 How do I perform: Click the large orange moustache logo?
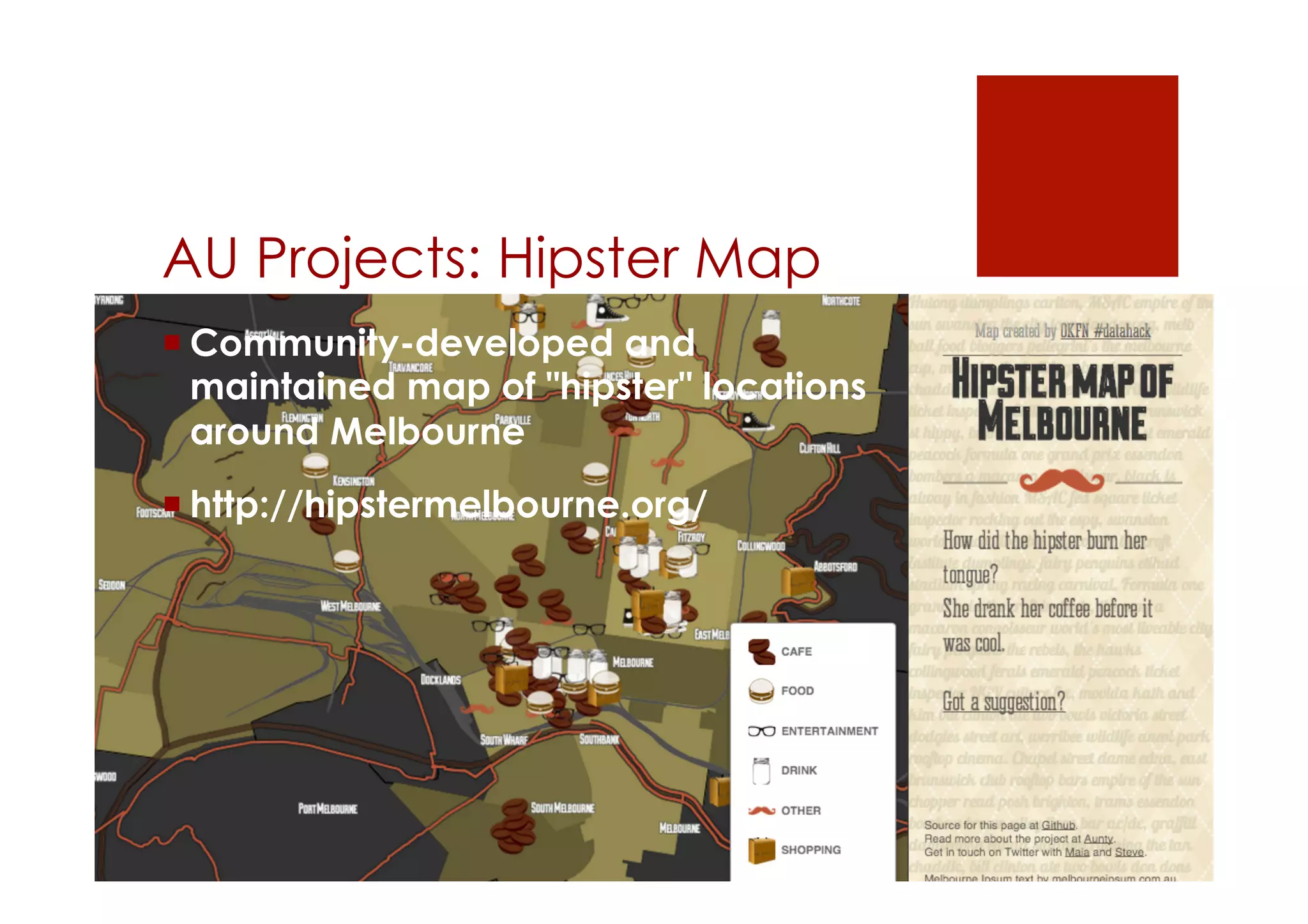pyautogui.click(x=1061, y=481)
